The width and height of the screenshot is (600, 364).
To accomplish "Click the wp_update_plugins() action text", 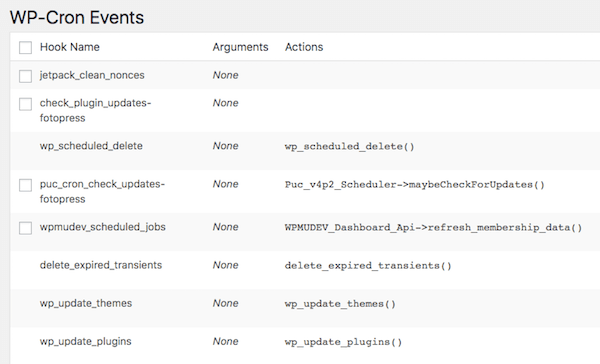I will pos(343,342).
